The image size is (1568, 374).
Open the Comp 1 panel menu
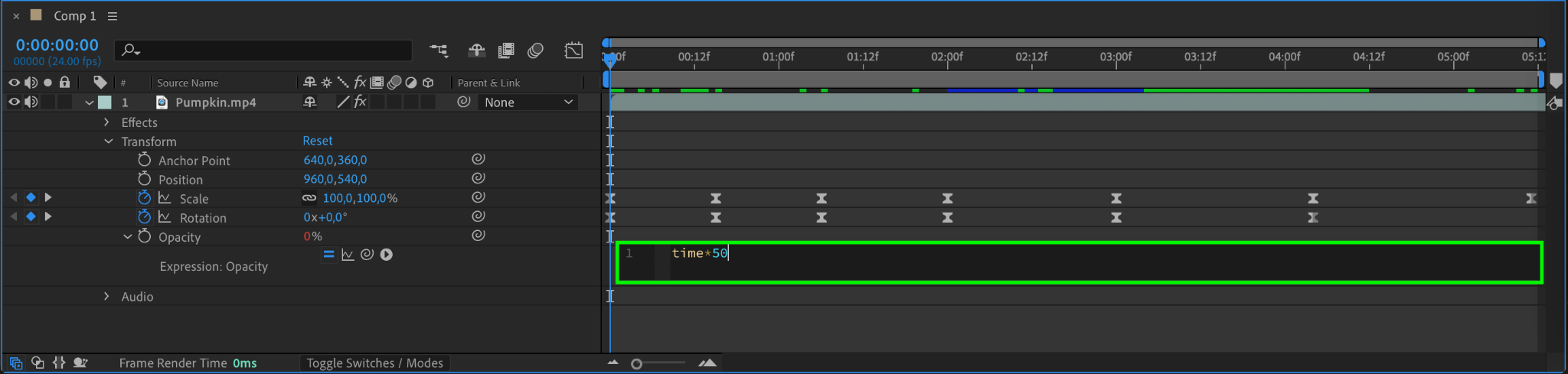[113, 16]
